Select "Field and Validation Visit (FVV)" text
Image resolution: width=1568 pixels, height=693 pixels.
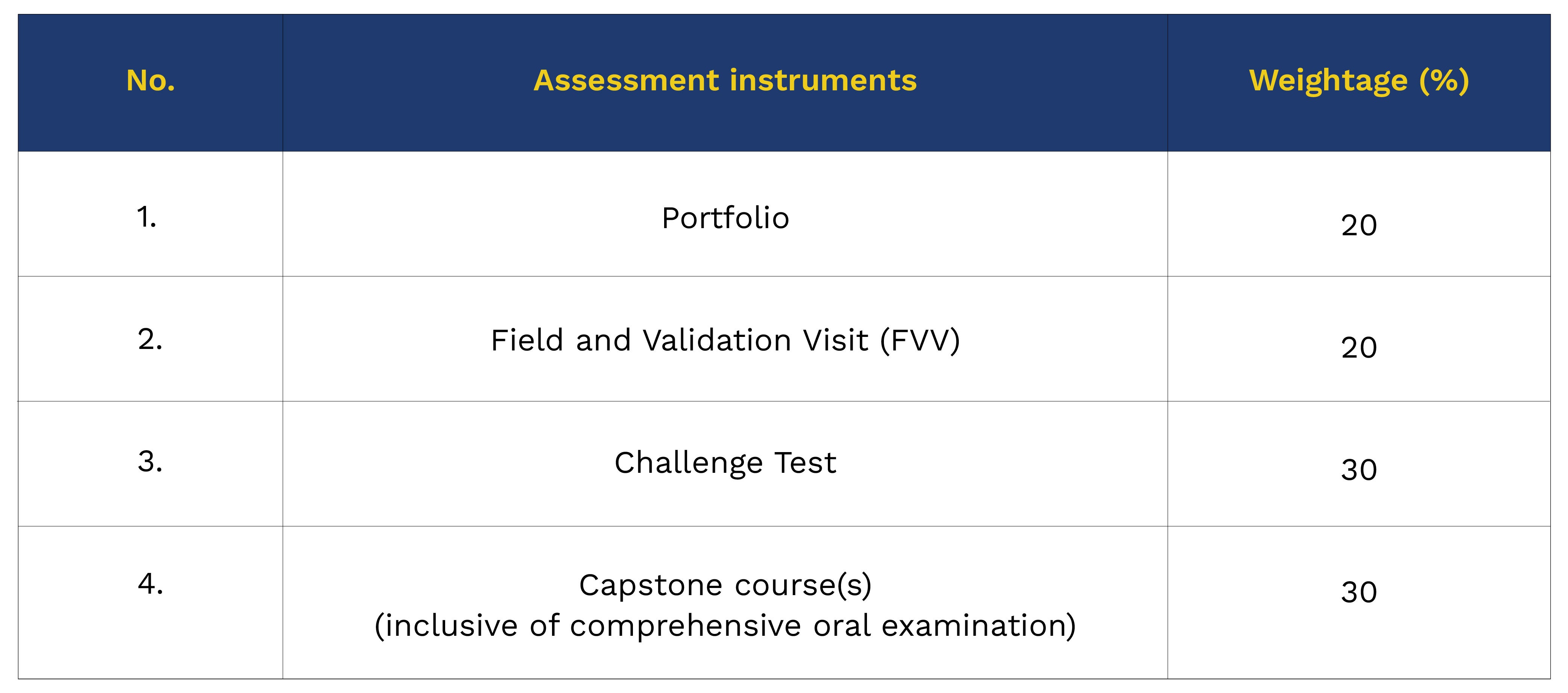click(725, 340)
